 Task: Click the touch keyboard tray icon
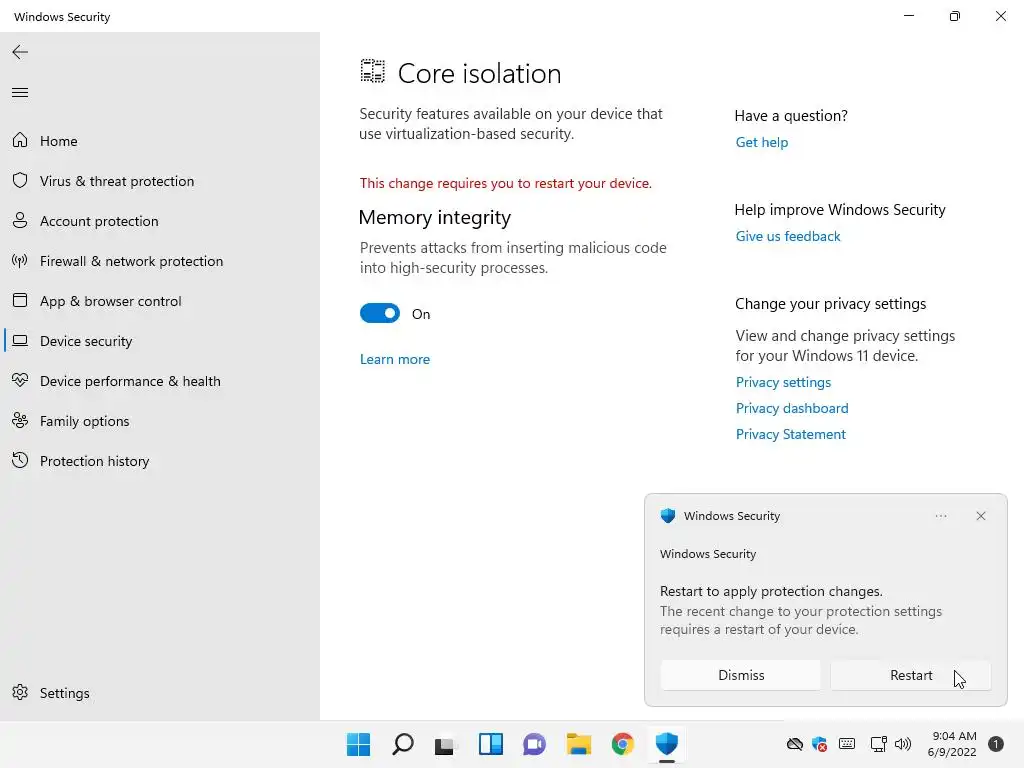tap(847, 744)
